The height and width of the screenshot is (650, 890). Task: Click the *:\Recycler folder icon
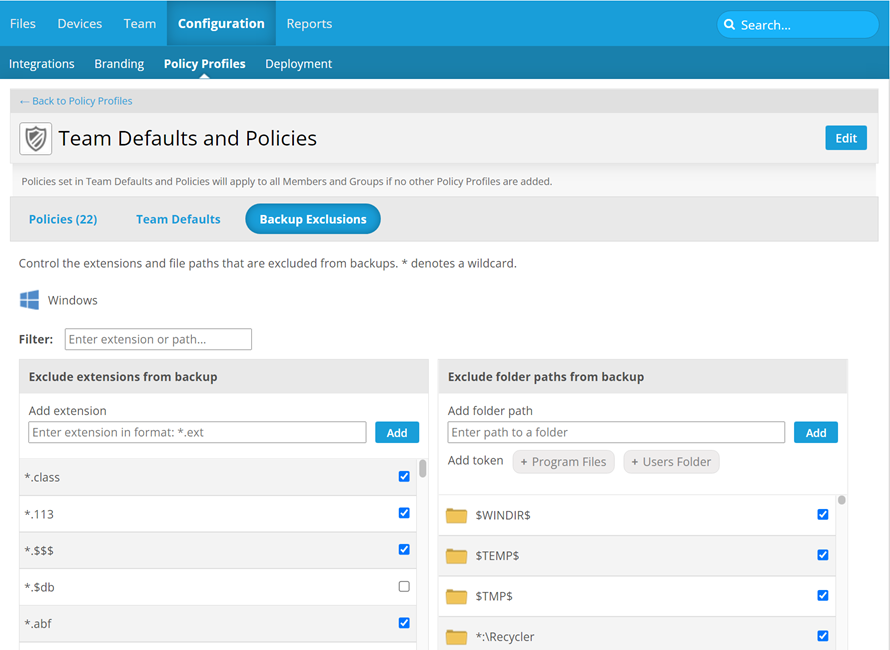click(457, 636)
